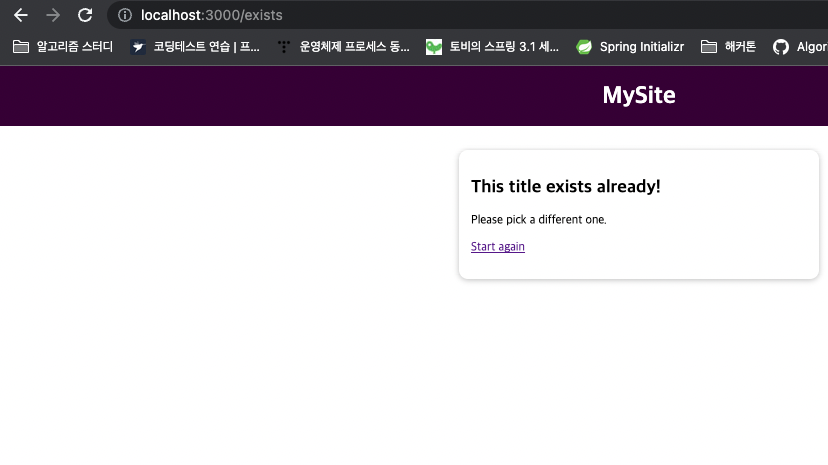Follow the Start again link
The image size is (828, 465).
[497, 246]
